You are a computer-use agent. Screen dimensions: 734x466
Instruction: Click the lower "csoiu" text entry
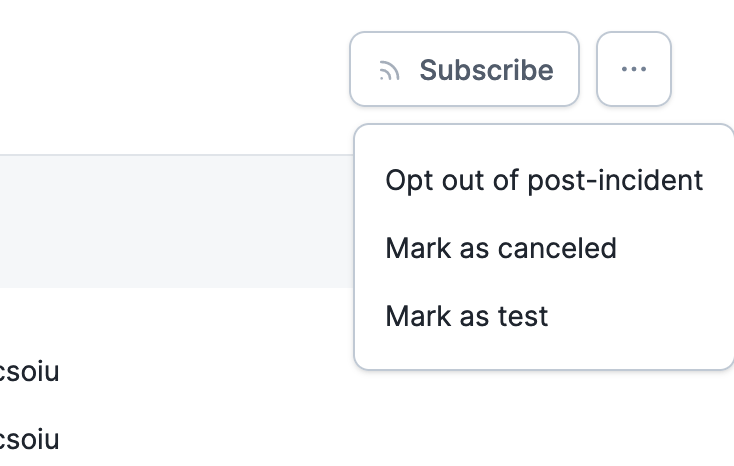(x=30, y=440)
